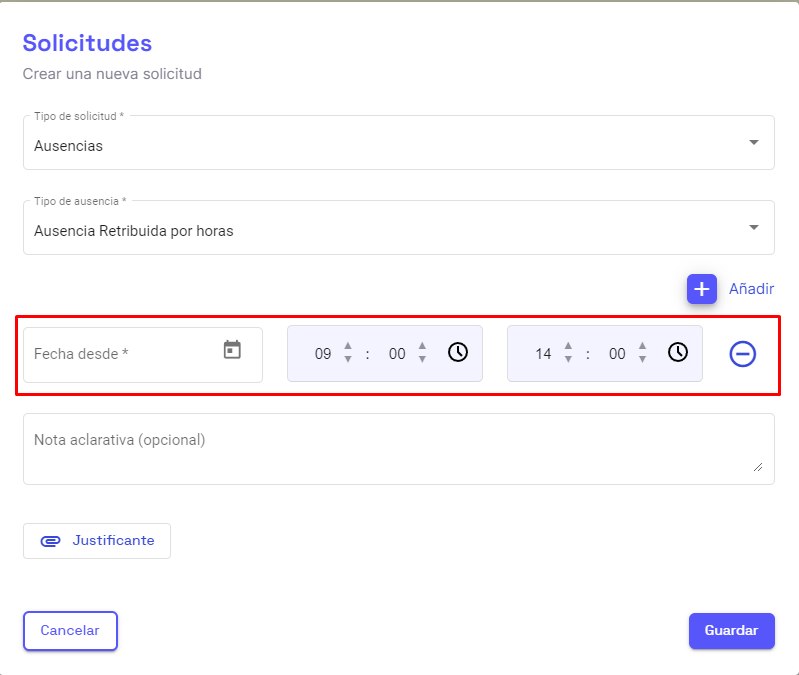Increase start hour with up arrow
This screenshot has width=799, height=675.
348,346
